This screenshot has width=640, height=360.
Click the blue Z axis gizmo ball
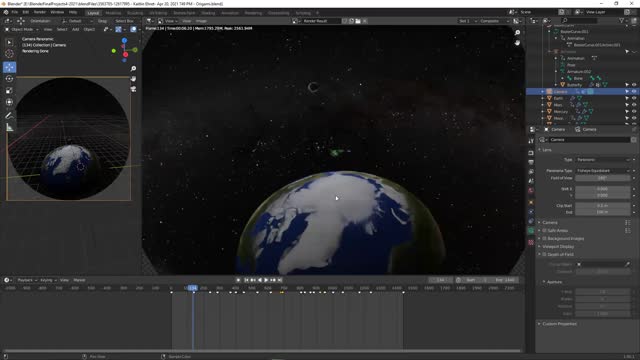click(x=124, y=40)
